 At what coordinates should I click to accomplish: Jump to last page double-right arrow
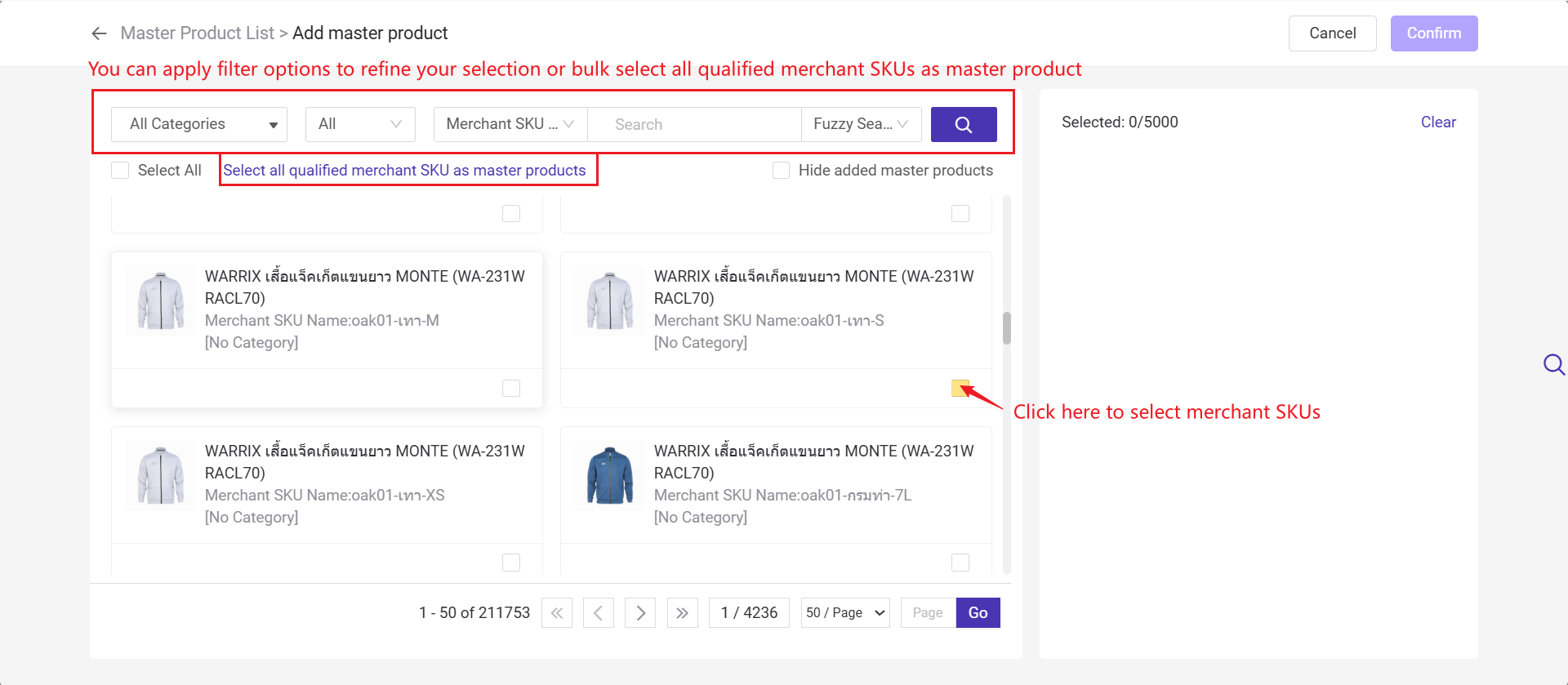click(x=682, y=612)
